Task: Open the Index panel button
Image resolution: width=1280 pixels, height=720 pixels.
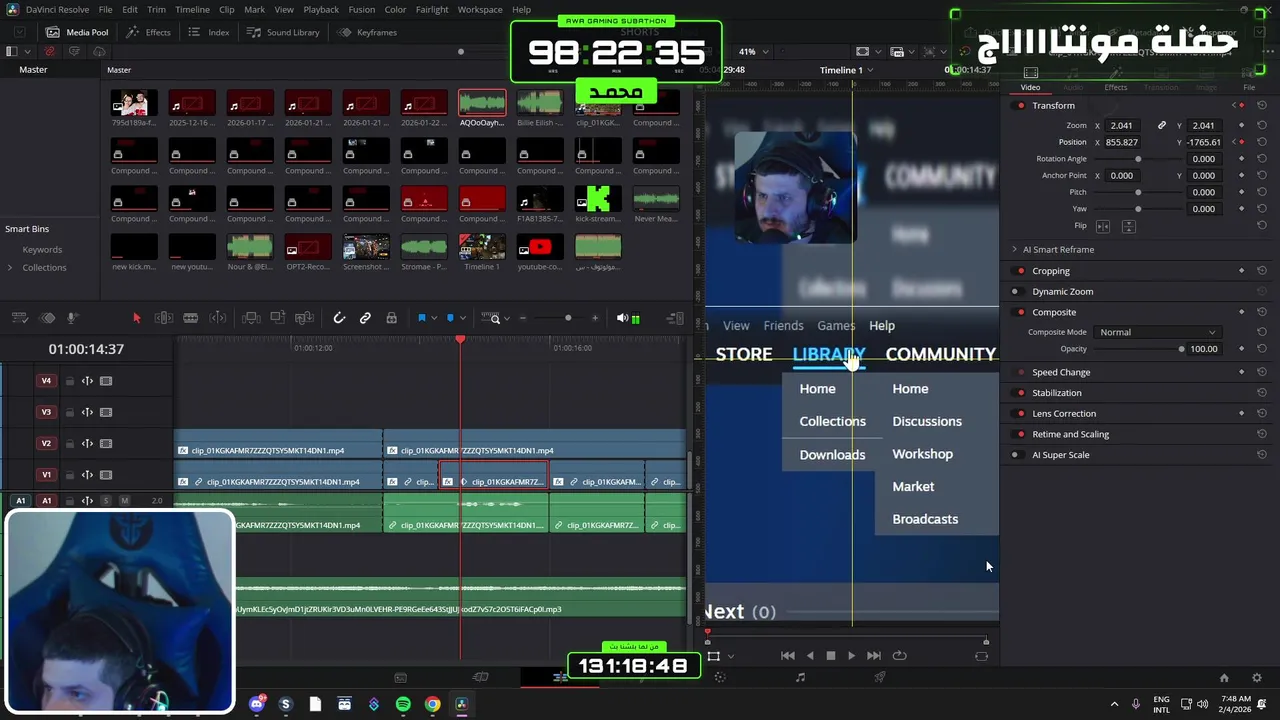Action: (x=210, y=32)
